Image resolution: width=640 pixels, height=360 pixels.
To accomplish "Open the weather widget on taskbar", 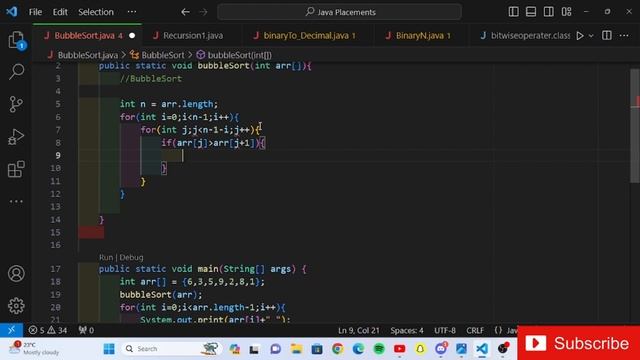I will click(x=34, y=348).
